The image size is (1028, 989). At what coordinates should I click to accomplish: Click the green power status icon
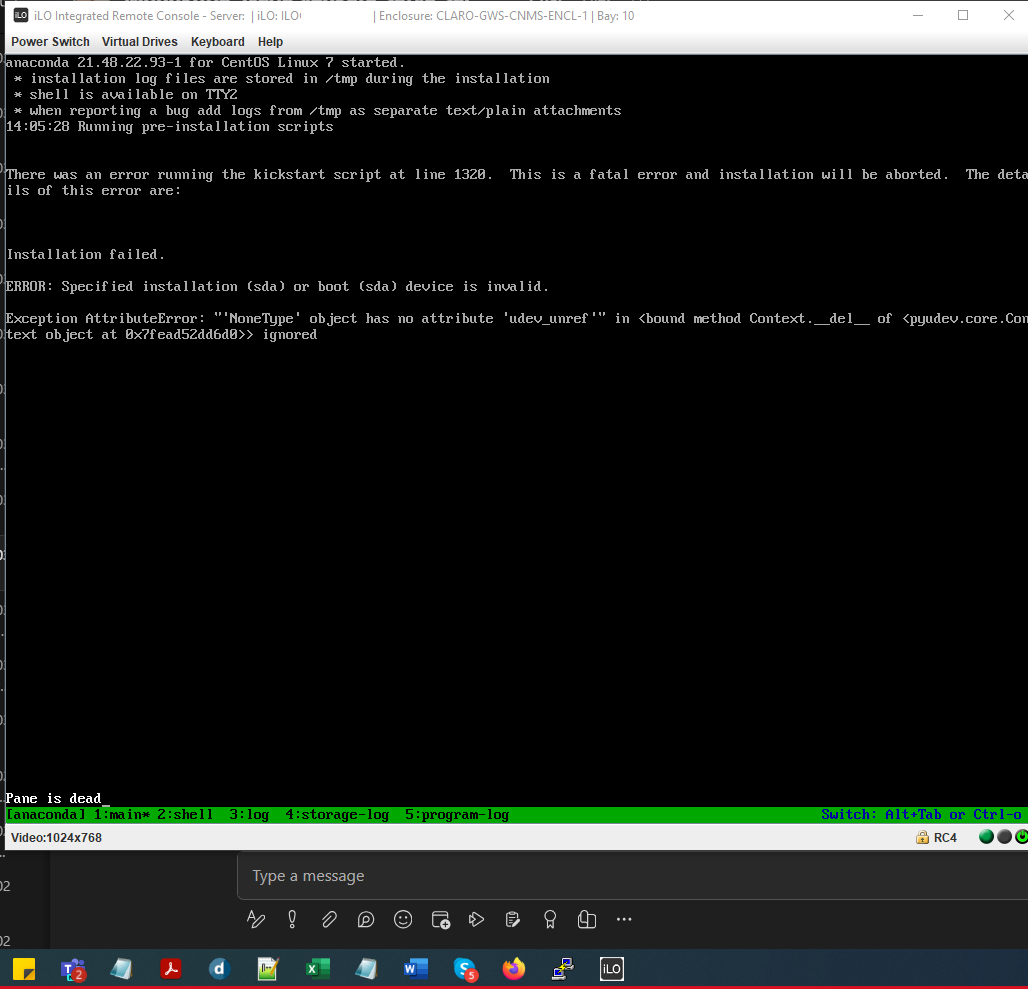tap(1021, 837)
